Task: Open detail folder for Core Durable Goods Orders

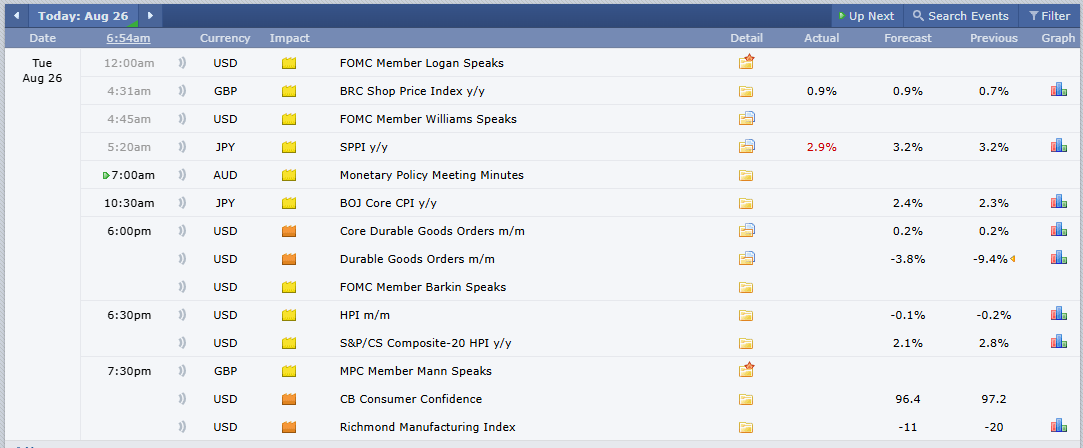Action: pos(747,231)
